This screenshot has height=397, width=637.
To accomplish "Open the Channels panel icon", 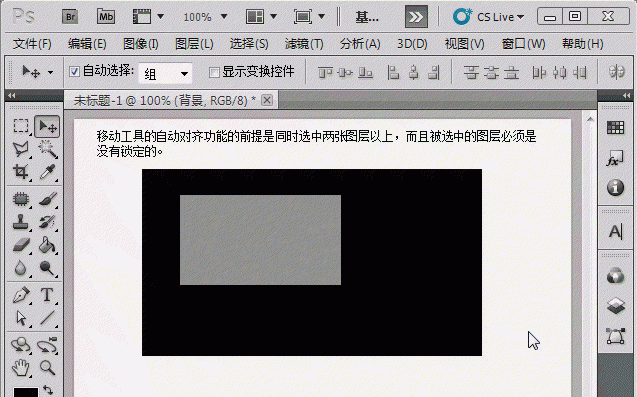I will tap(615, 276).
